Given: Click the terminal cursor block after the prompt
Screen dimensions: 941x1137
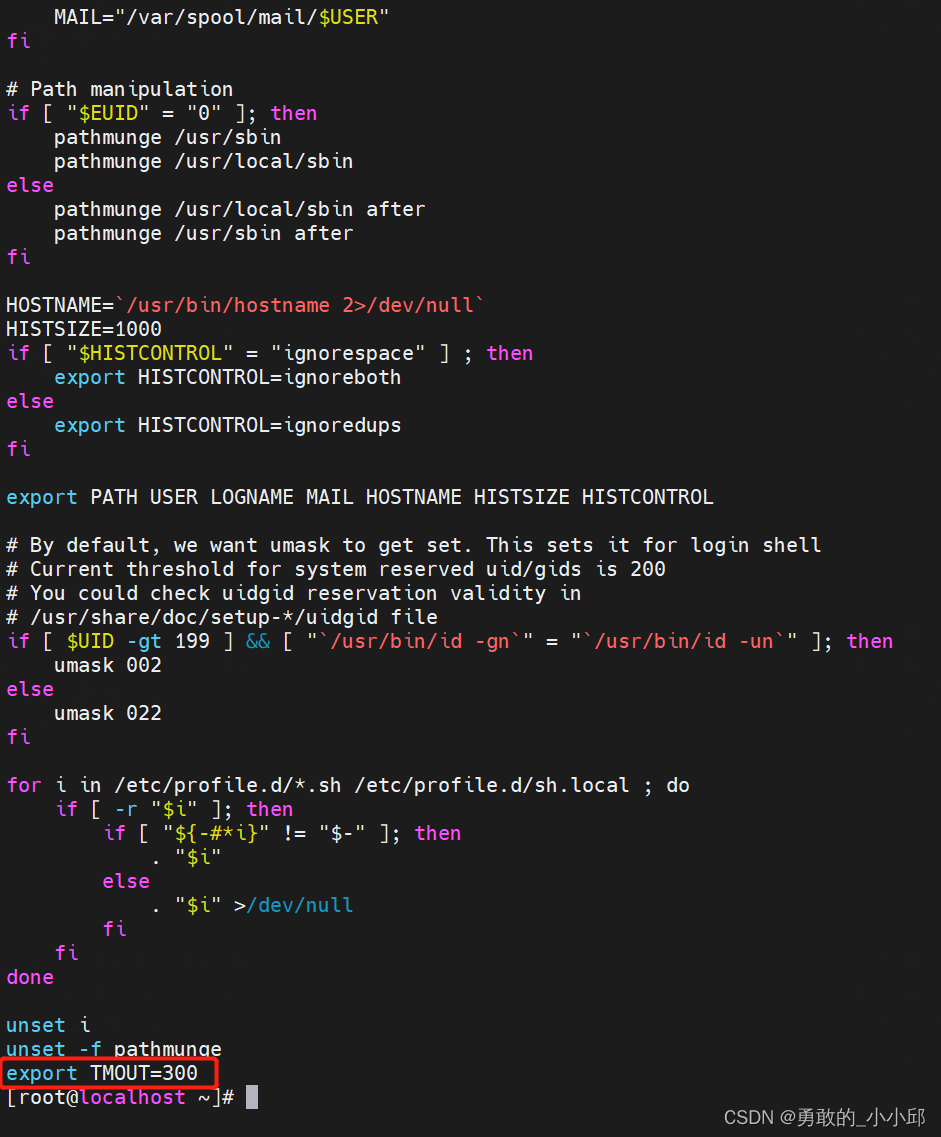Looking at the screenshot, I should [x=252, y=1097].
